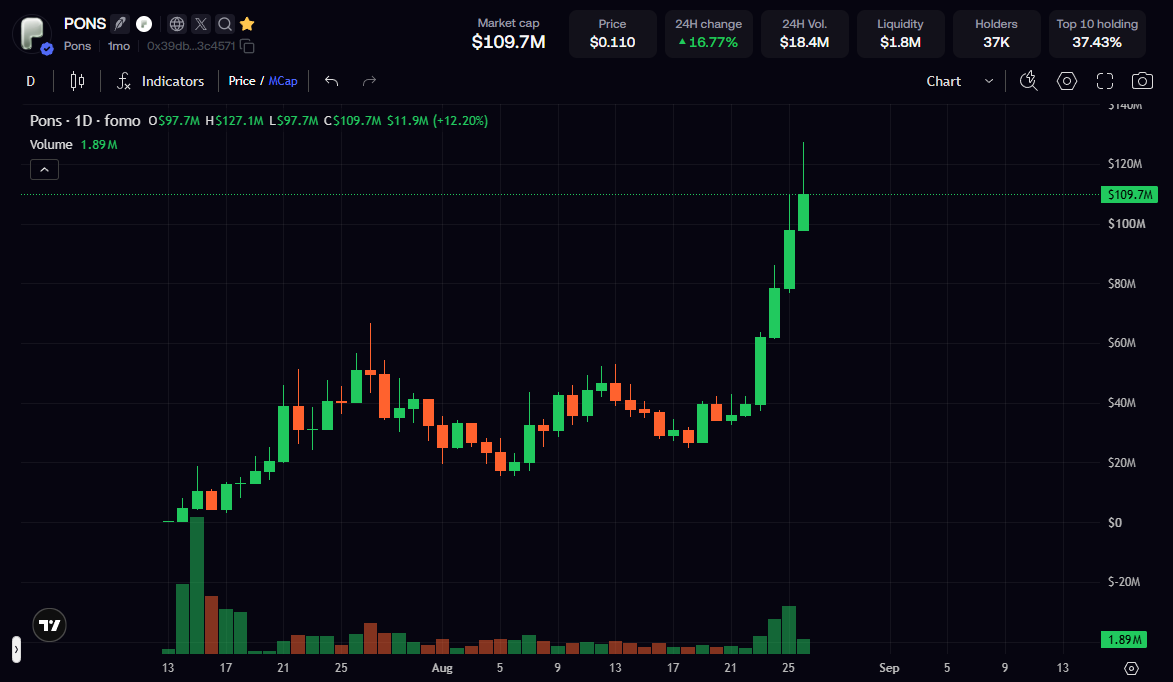The image size is (1173, 682).
Task: Click the 24H Vol. $18.4M stat
Action: pyautogui.click(x=804, y=34)
